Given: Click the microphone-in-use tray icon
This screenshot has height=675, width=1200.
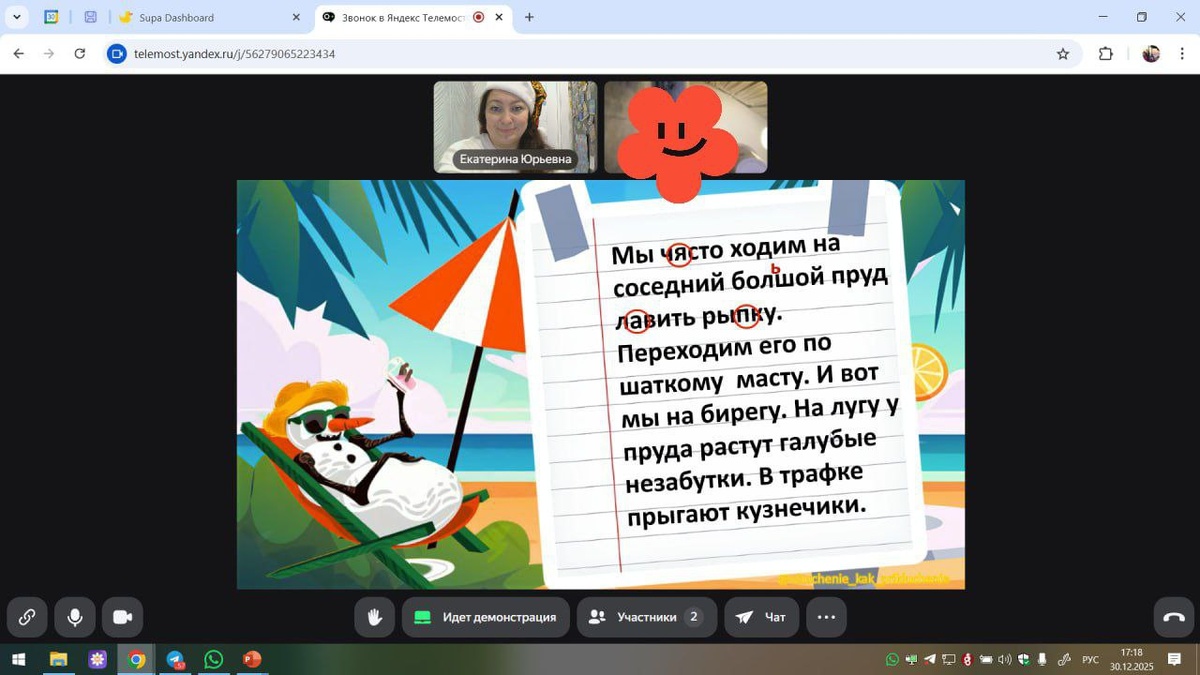Looking at the screenshot, I should click(x=1042, y=660).
